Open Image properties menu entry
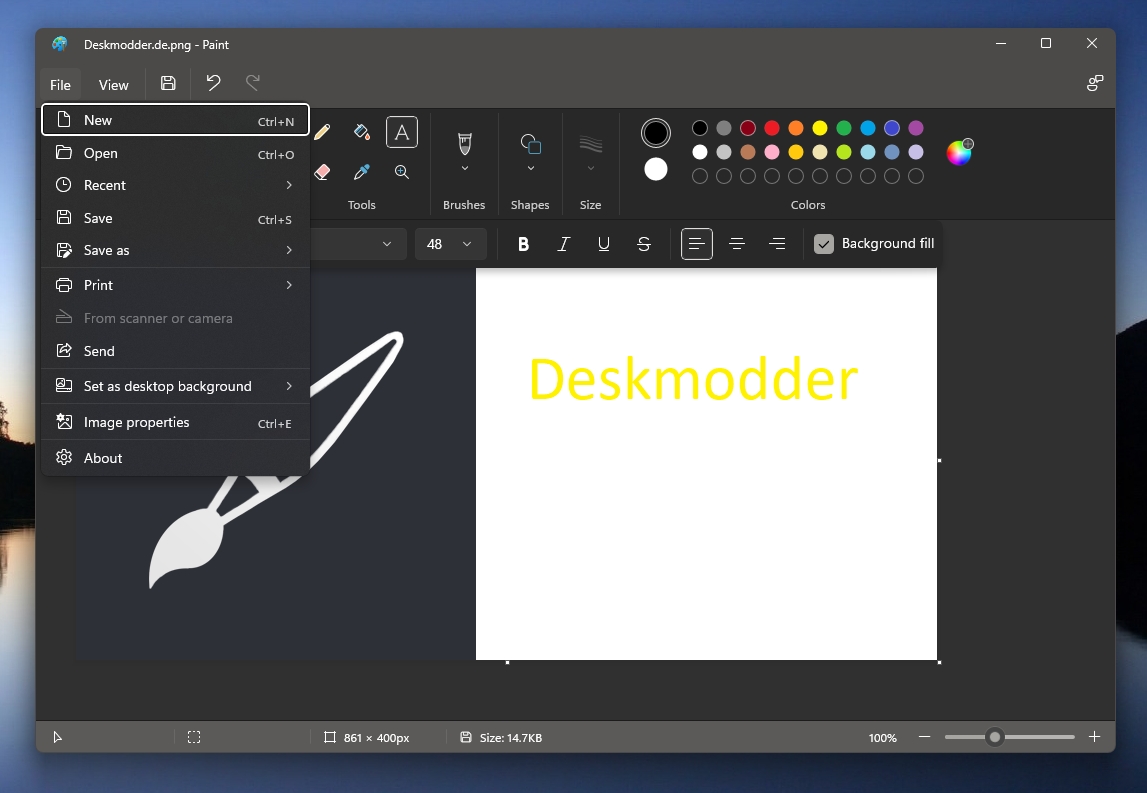 (x=176, y=423)
